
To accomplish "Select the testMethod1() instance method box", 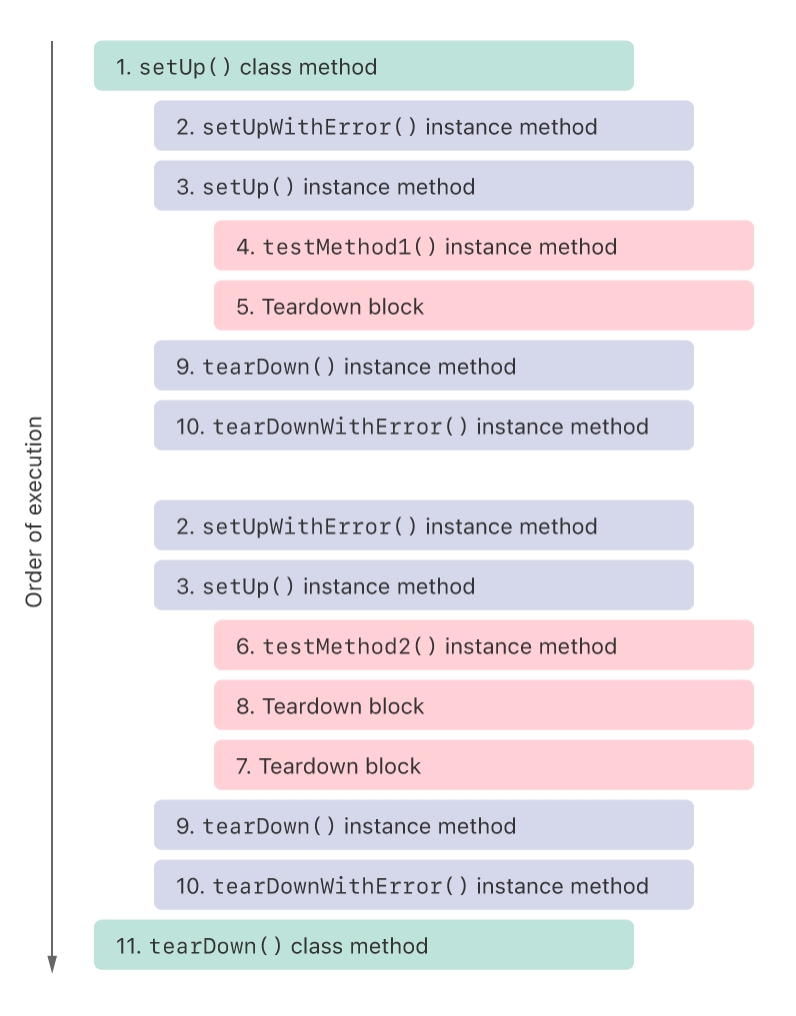I will [484, 246].
